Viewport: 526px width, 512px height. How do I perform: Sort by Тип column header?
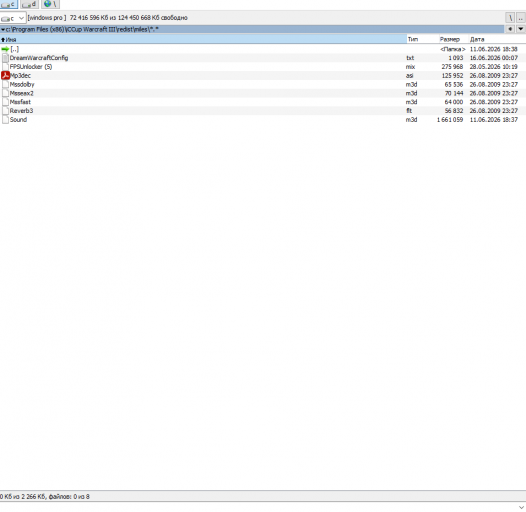point(423,39)
